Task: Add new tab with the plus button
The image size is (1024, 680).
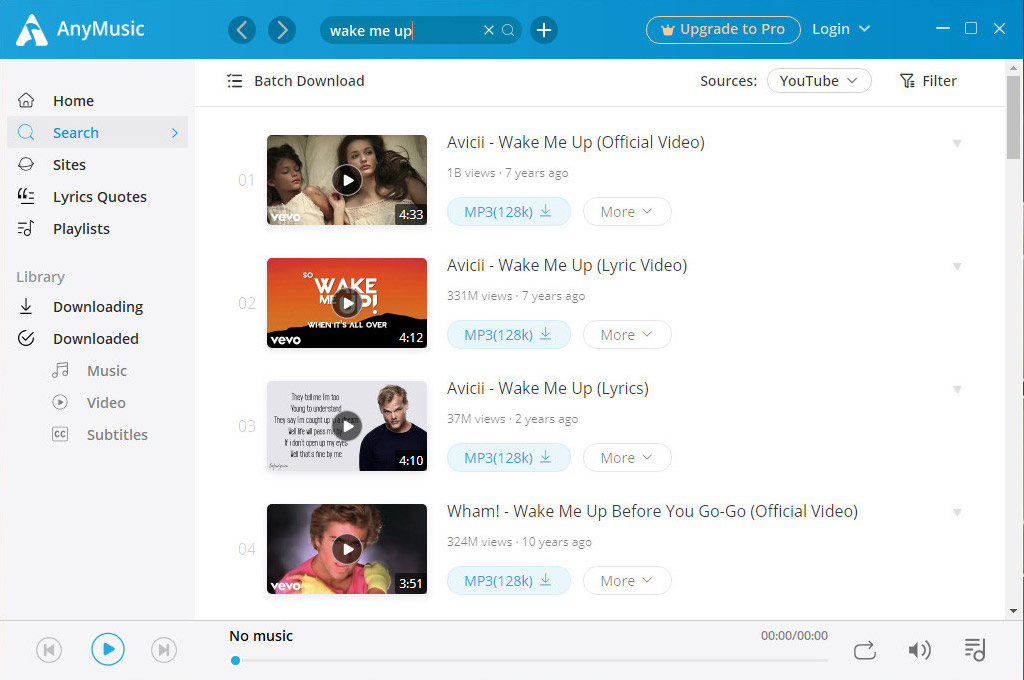Action: pyautogui.click(x=544, y=30)
